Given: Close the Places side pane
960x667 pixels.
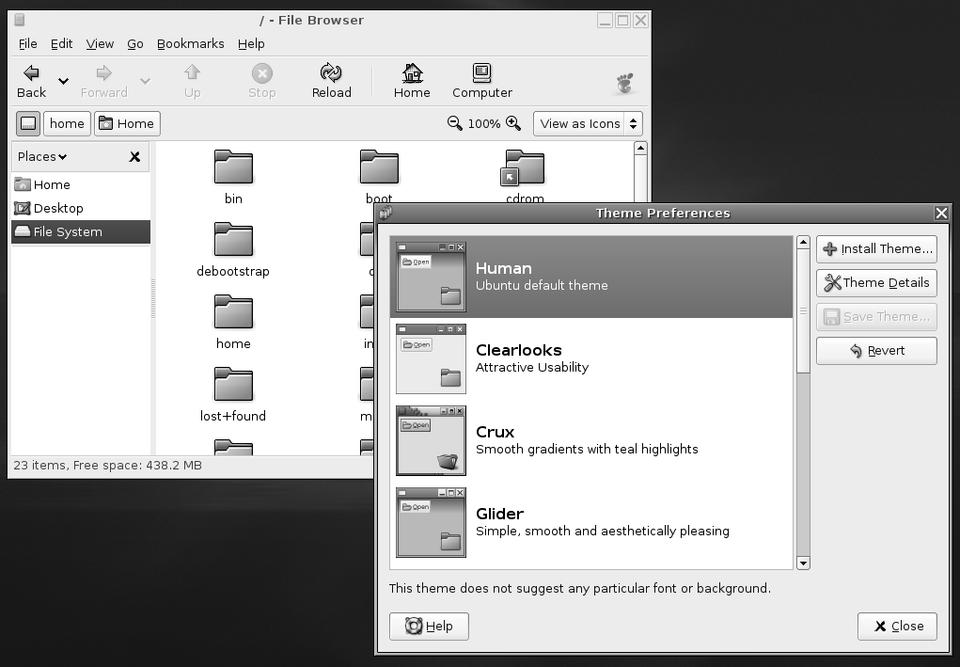Looking at the screenshot, I should 135,157.
